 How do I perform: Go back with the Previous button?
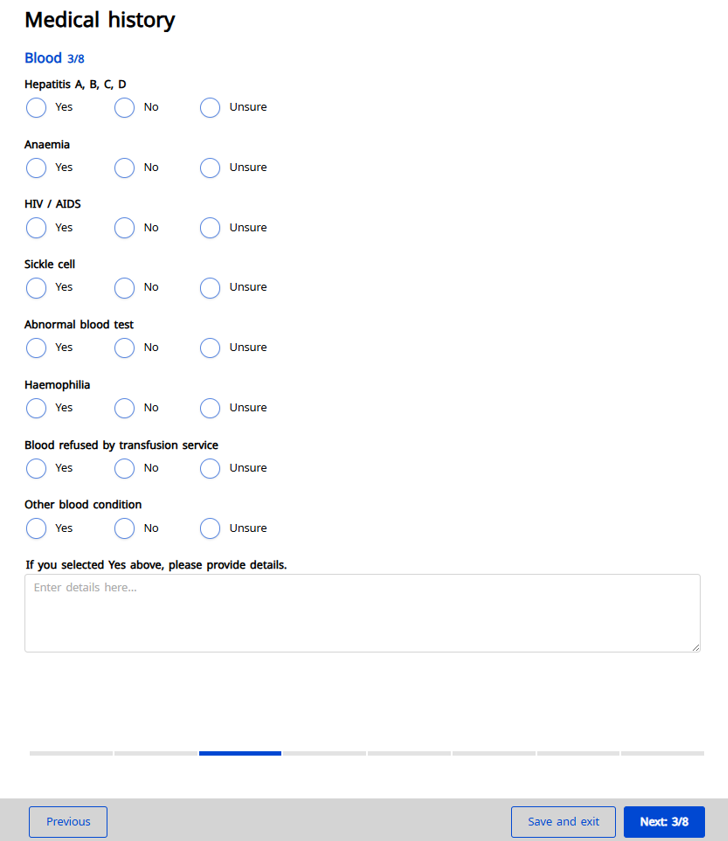pyautogui.click(x=68, y=822)
